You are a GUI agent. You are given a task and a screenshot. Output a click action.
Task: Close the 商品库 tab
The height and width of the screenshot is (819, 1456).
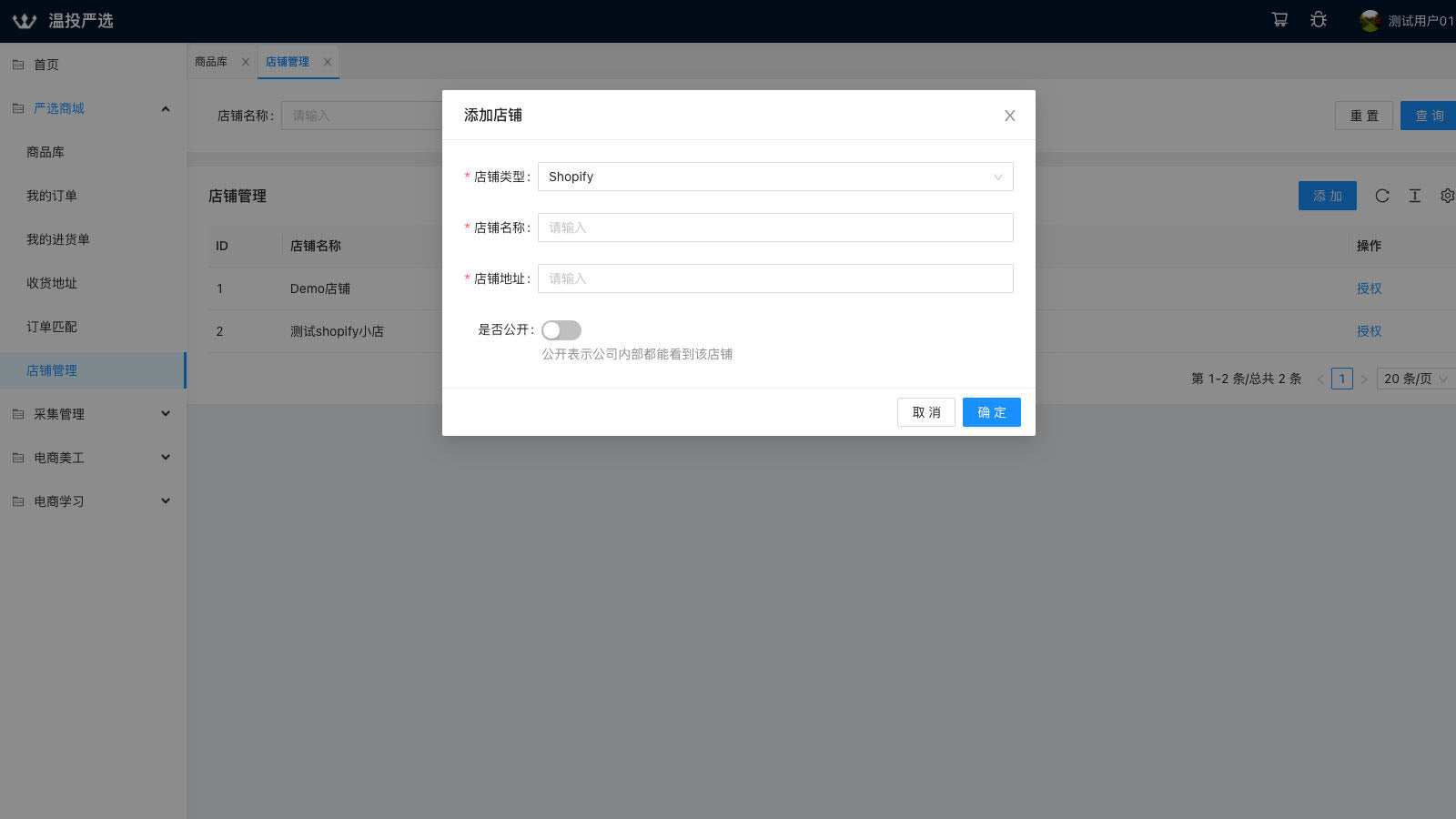(245, 62)
